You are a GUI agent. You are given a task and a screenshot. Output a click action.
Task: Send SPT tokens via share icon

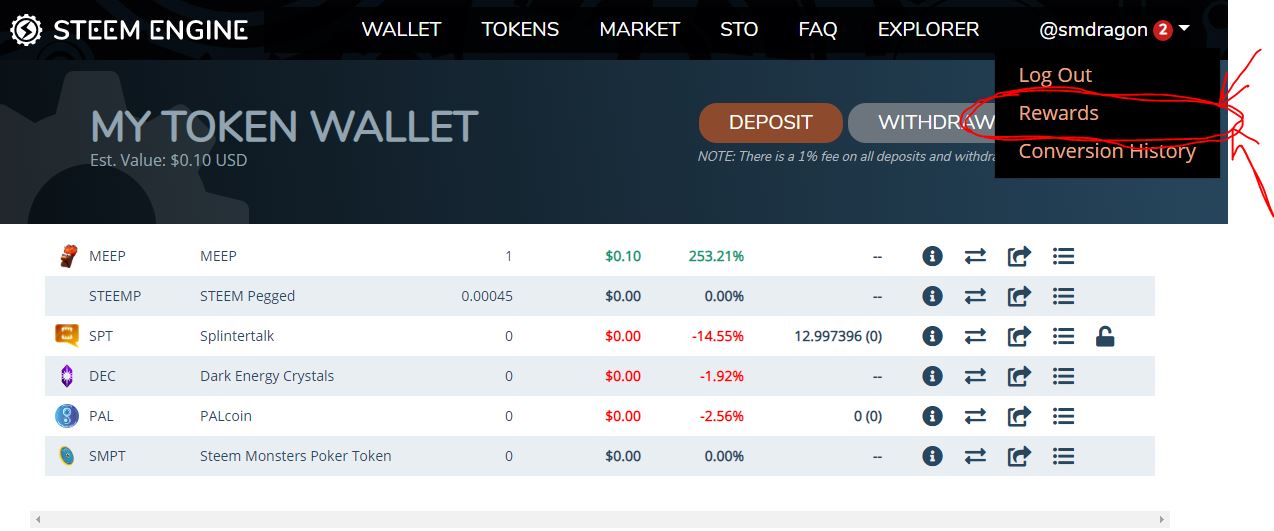coord(1019,336)
